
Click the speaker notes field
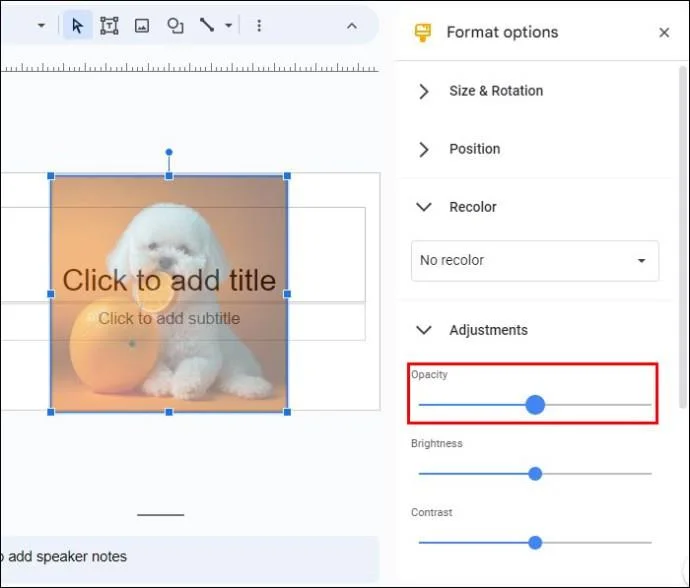click(189, 557)
